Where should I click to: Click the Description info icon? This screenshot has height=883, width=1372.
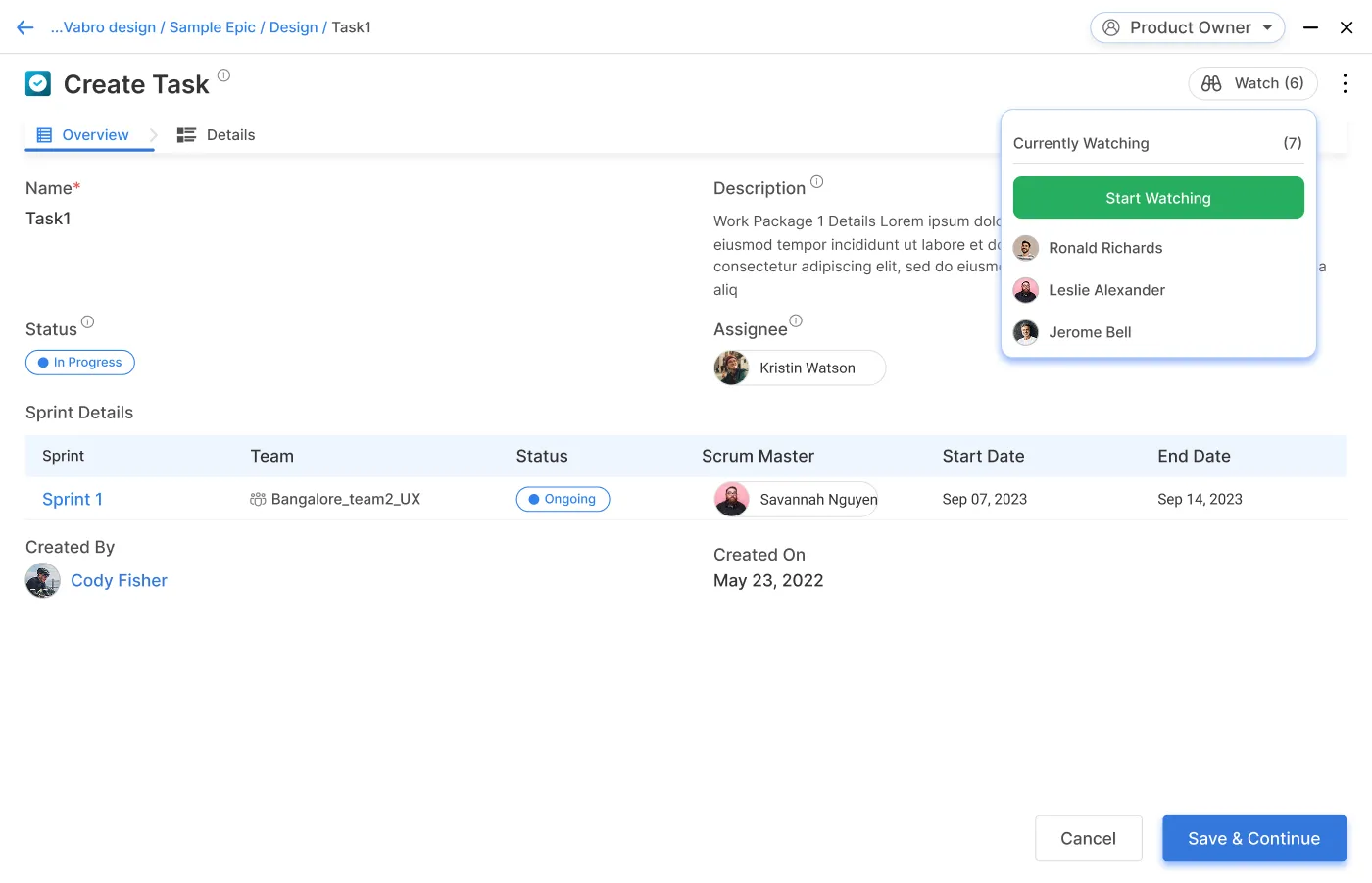coord(816,181)
